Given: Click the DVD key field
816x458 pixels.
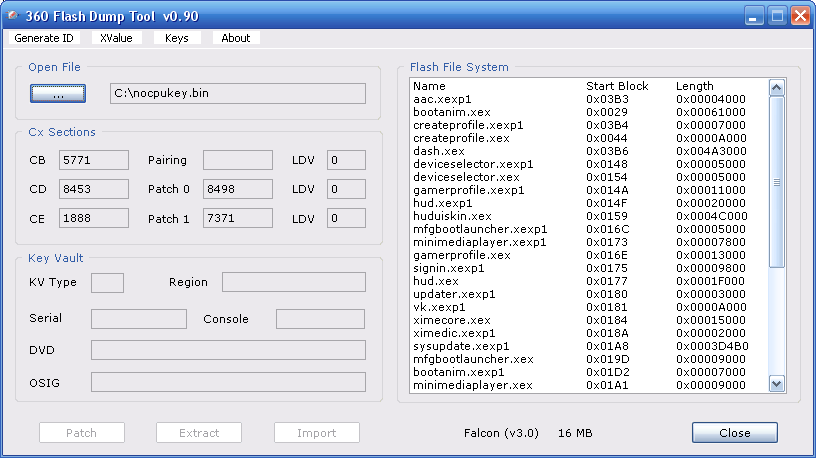Looking at the screenshot, I should coord(228,350).
